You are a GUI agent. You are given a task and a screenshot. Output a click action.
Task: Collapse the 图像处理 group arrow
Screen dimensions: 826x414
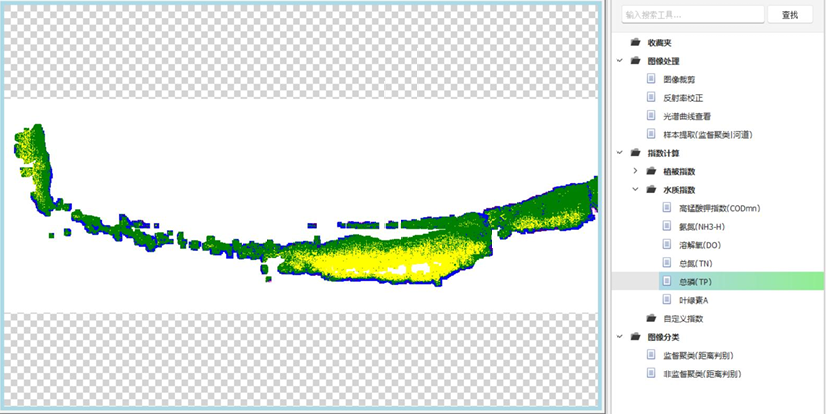[620, 61]
